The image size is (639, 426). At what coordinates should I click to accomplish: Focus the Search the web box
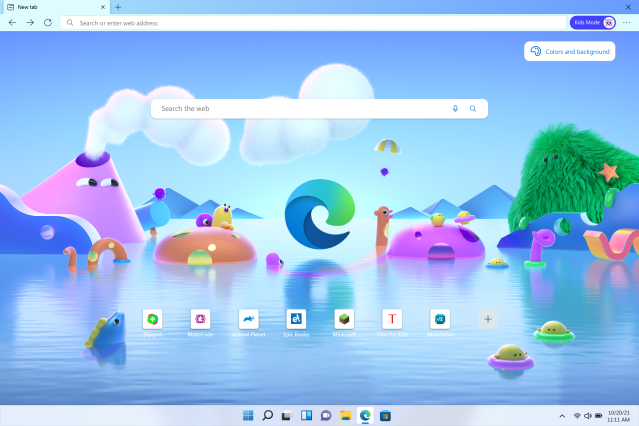pyautogui.click(x=300, y=108)
